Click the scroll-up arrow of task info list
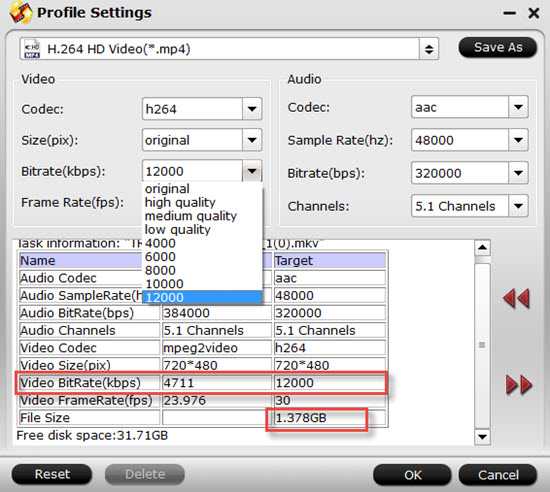The height and width of the screenshot is (492, 550). 482,248
